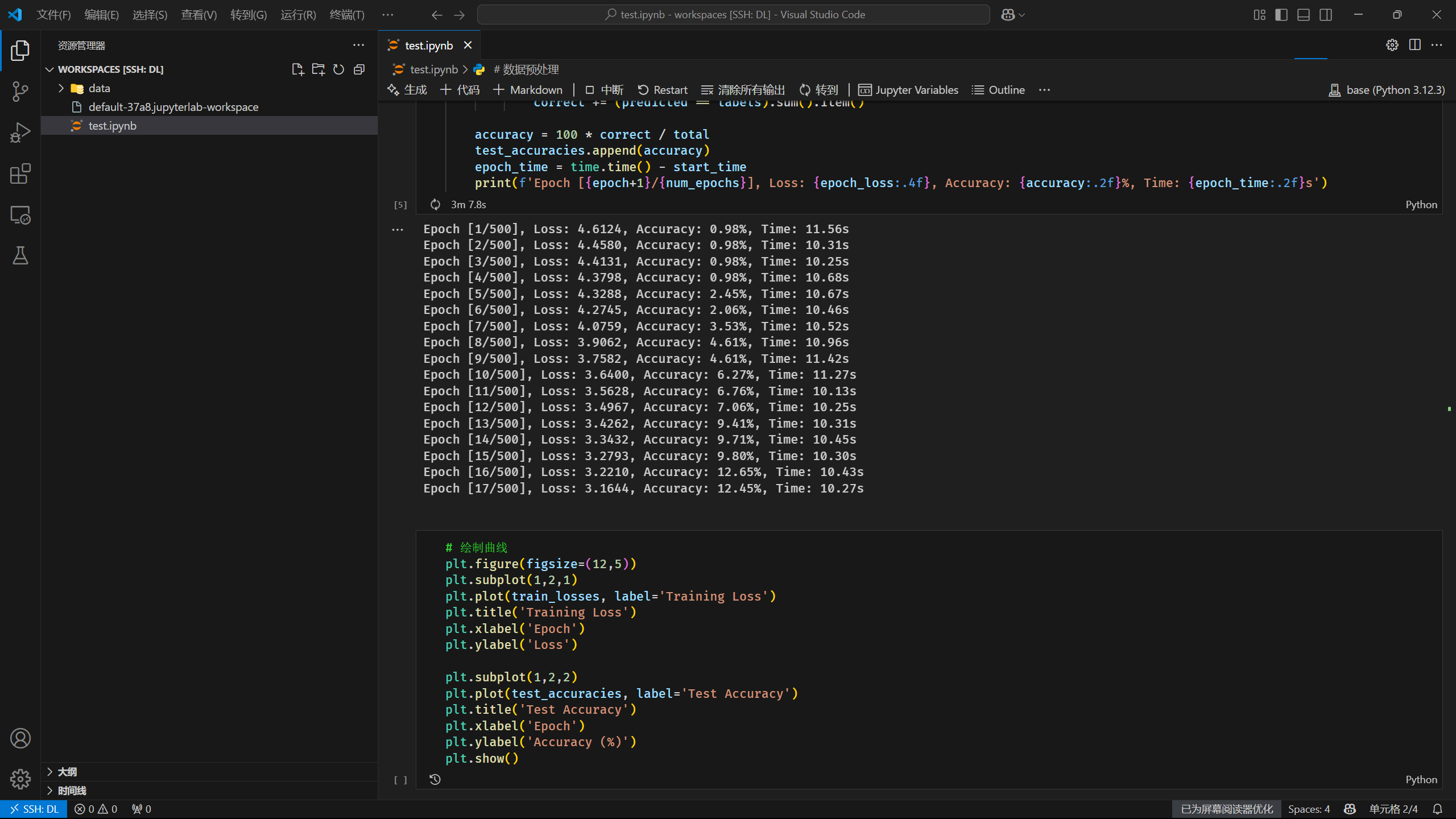The image size is (1456, 819).
Task: Toggle the secondary side bar layout
Action: [x=1326, y=15]
